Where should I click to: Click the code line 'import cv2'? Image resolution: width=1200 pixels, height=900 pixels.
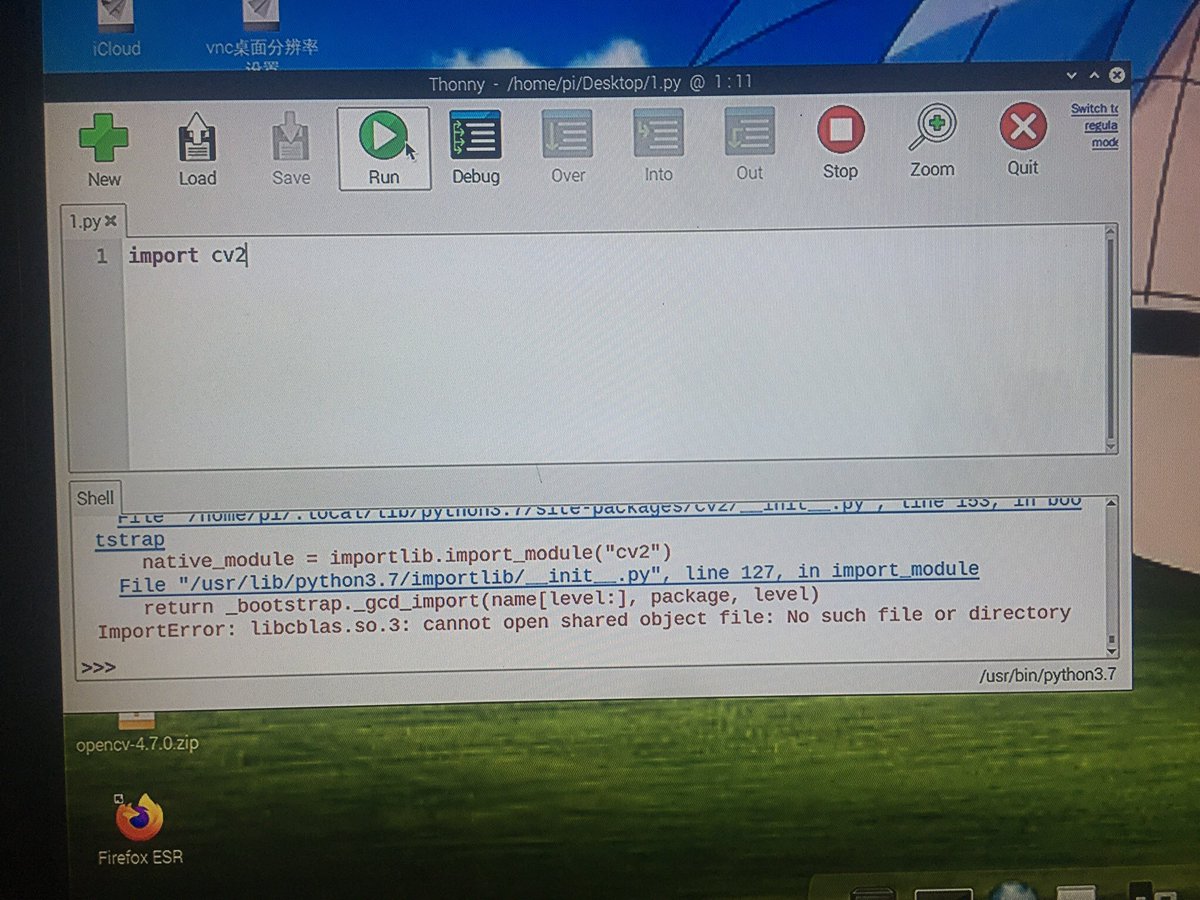click(x=187, y=256)
